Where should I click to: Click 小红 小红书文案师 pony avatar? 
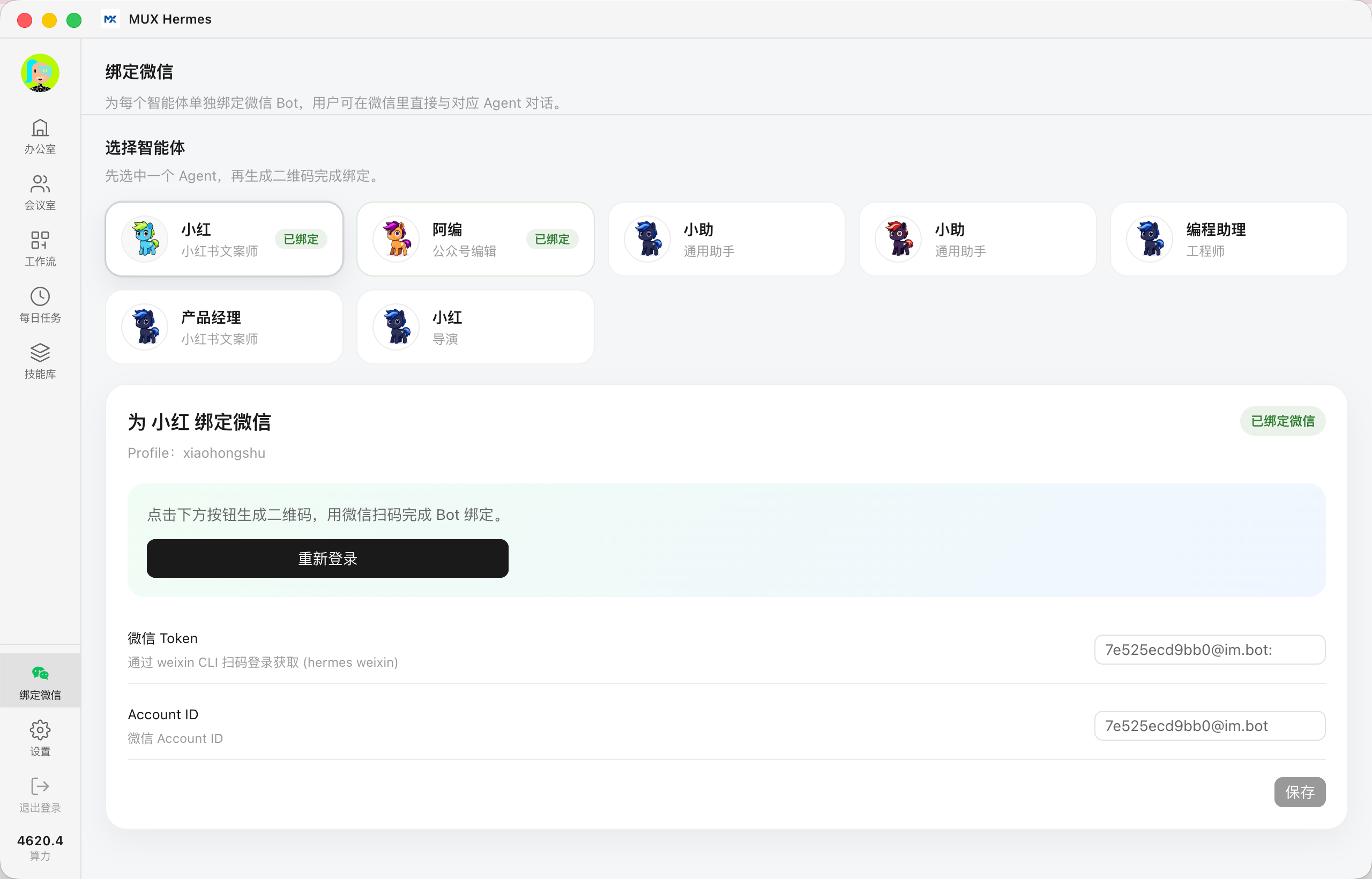tap(145, 239)
